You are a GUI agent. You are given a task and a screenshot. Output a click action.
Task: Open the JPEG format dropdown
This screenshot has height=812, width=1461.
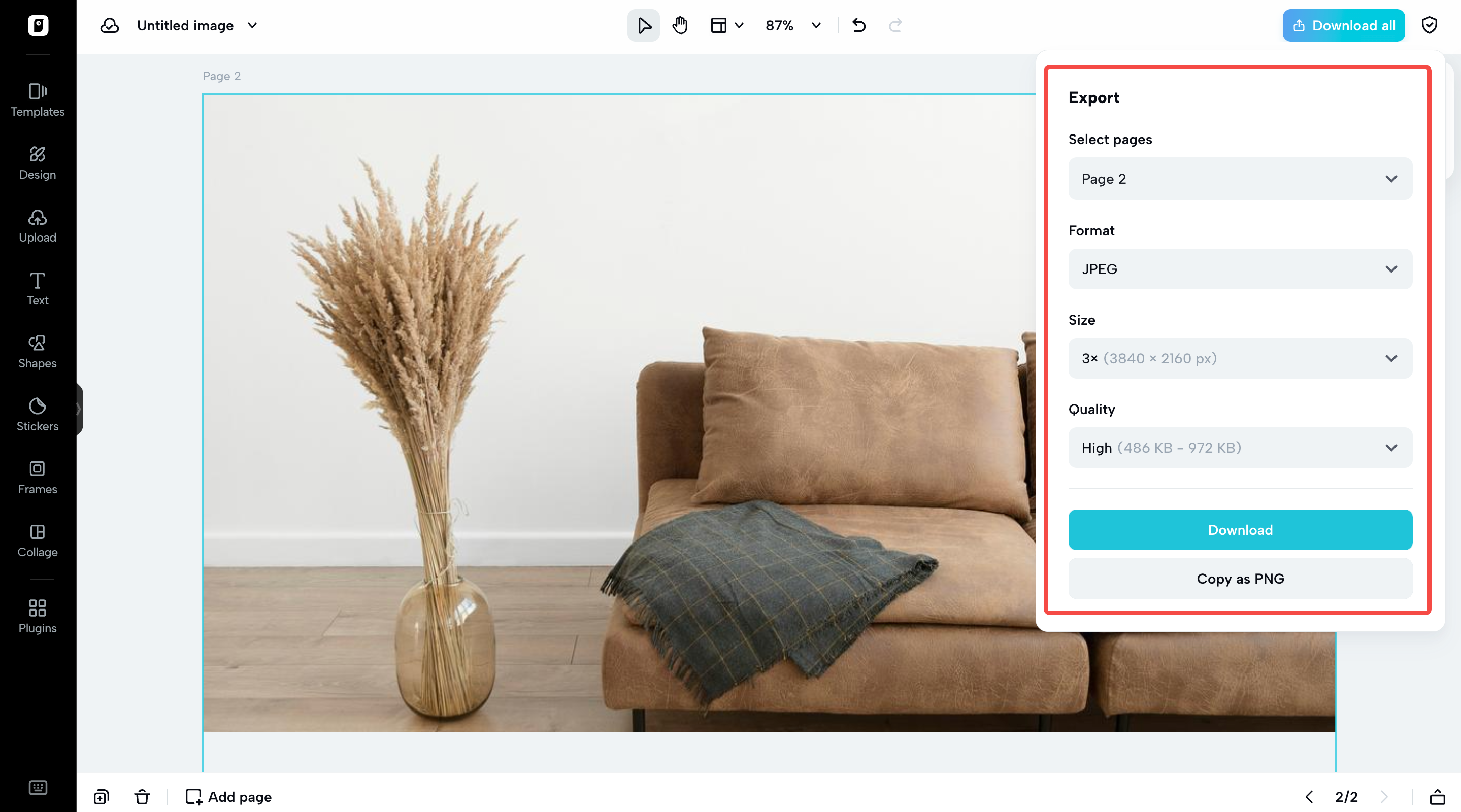click(1240, 269)
